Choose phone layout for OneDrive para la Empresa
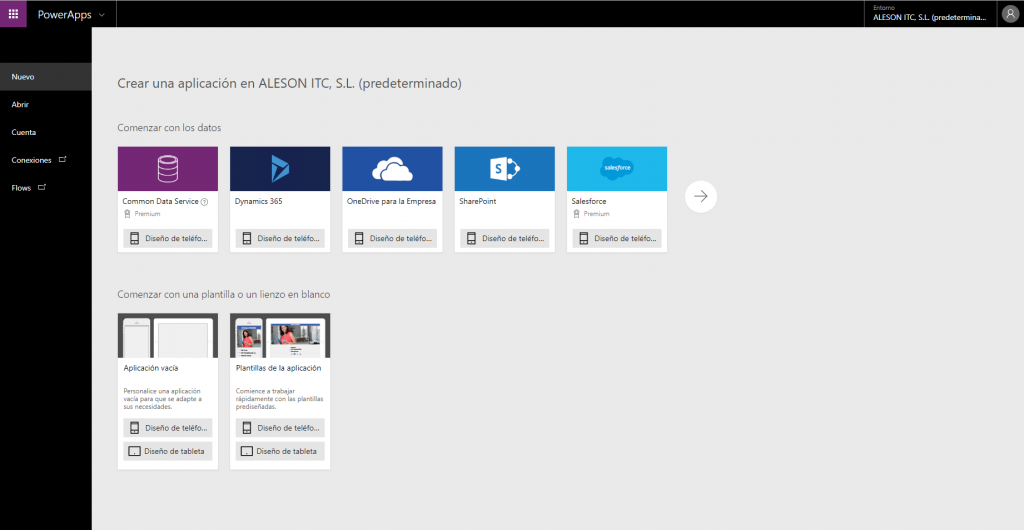 tap(392, 239)
